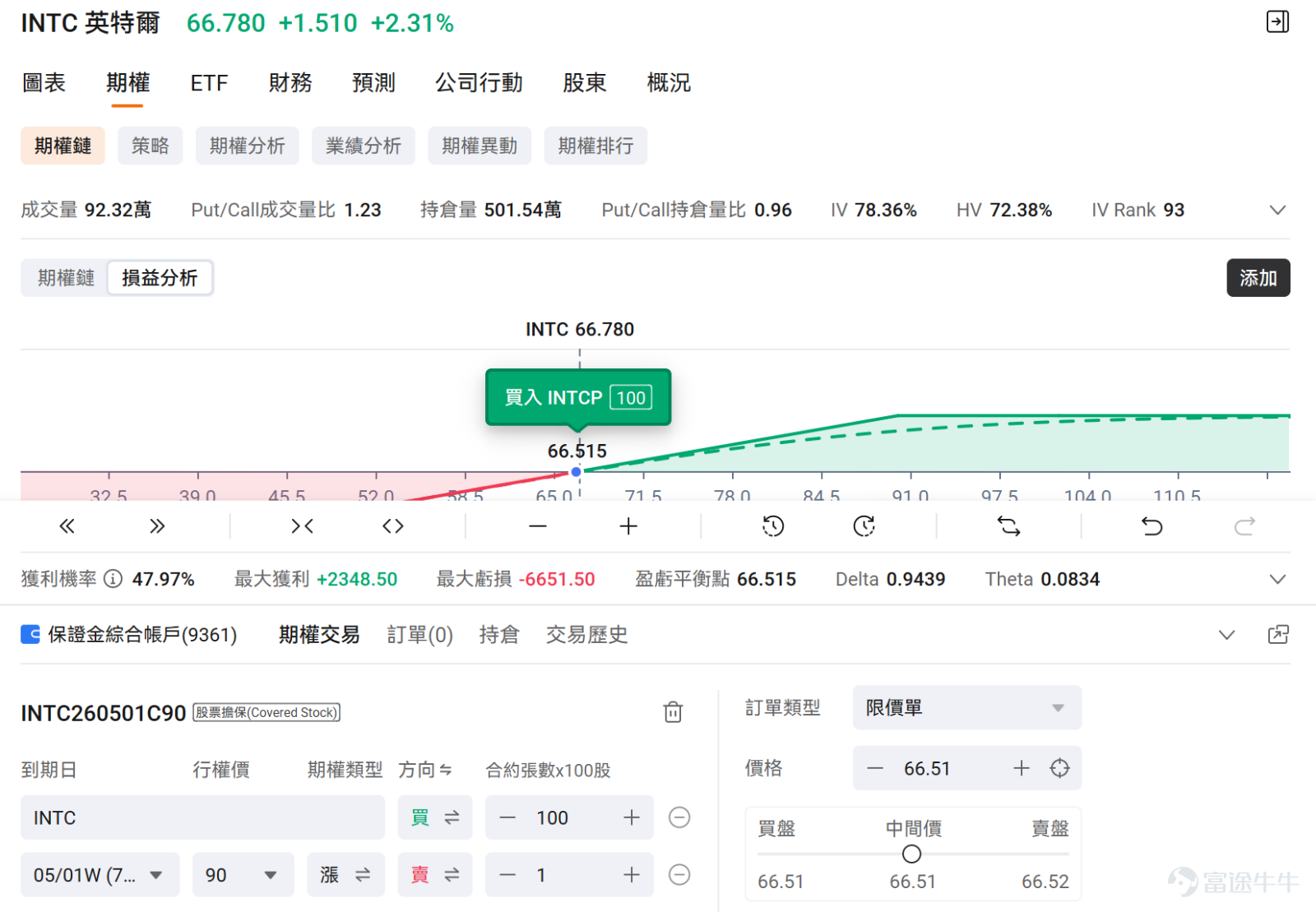Shift chart left with double-left arrows
Image resolution: width=1316 pixels, height=912 pixels.
point(67,526)
